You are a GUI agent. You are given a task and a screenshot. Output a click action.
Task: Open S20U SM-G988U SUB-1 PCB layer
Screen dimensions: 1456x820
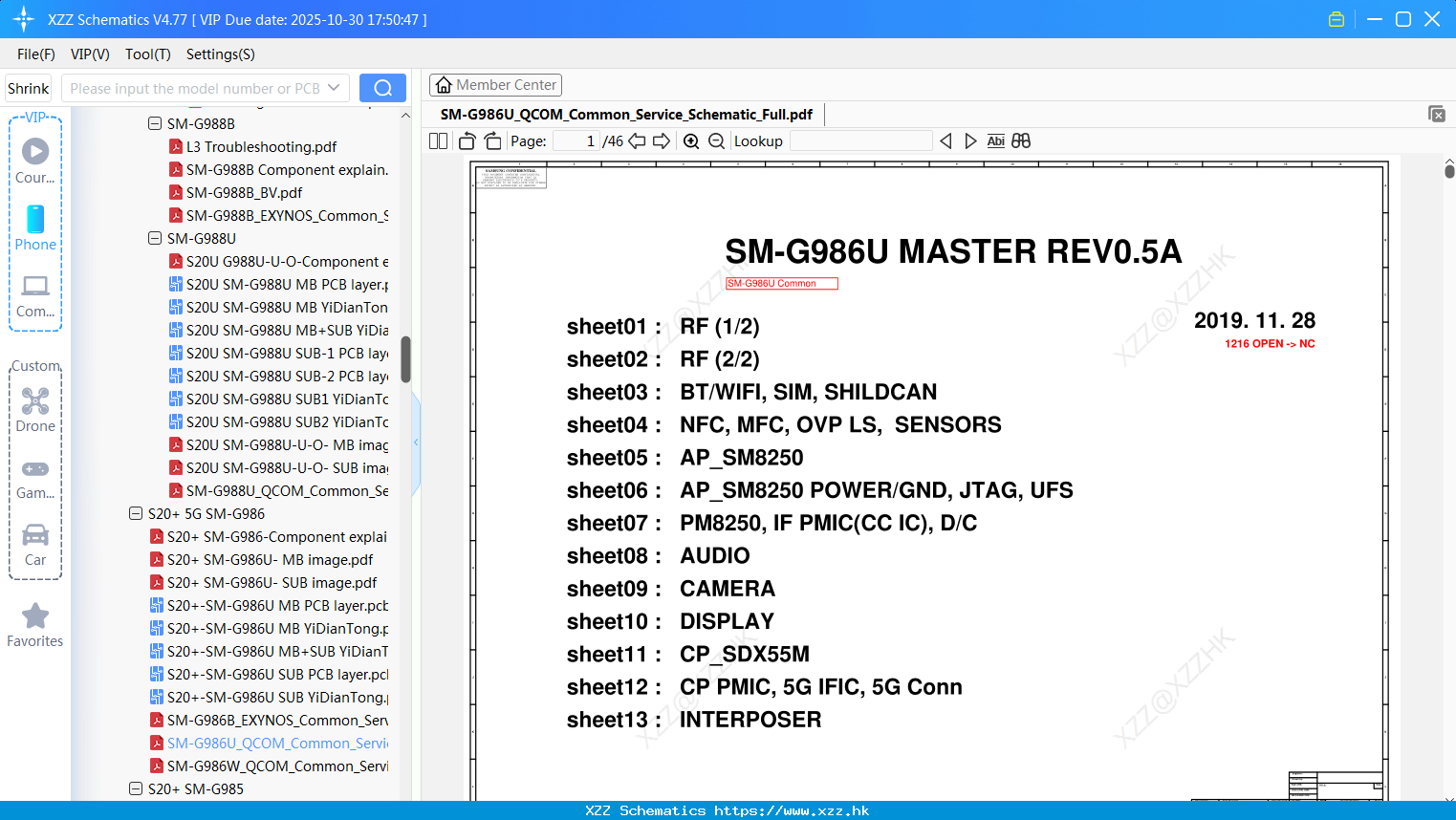tap(278, 353)
